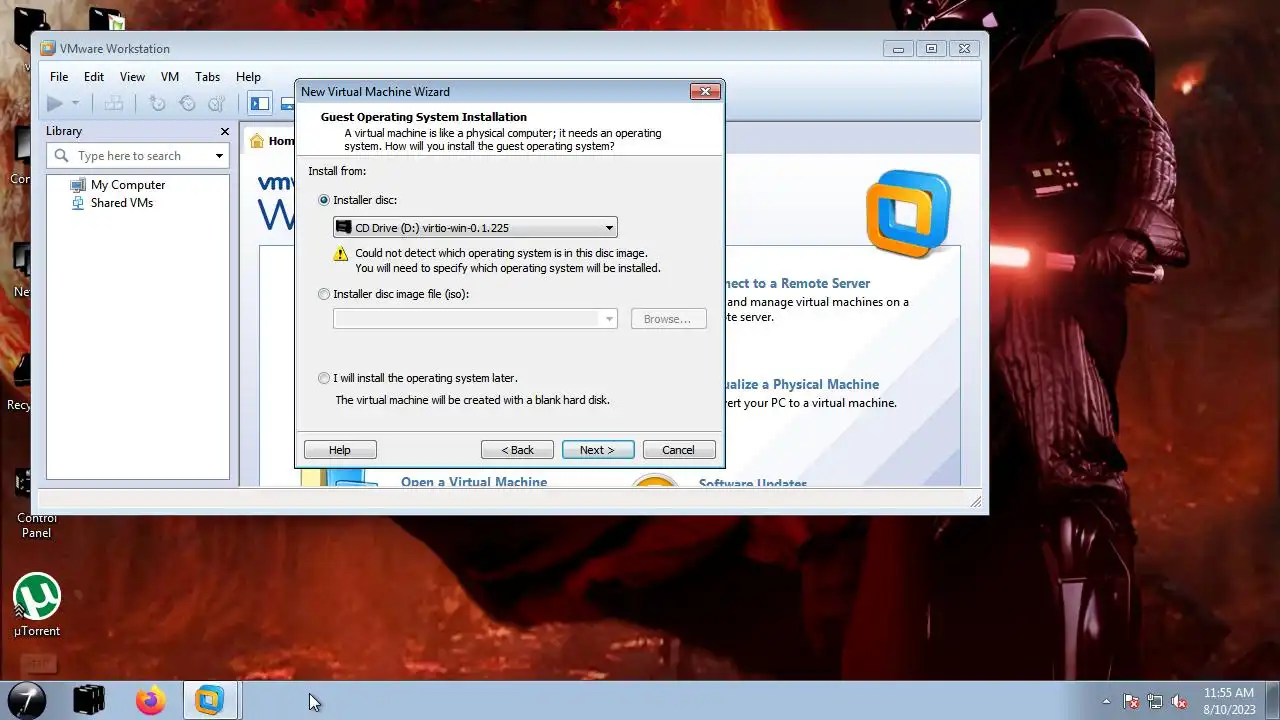
Task: Close the Library panel with the X
Action: (225, 131)
